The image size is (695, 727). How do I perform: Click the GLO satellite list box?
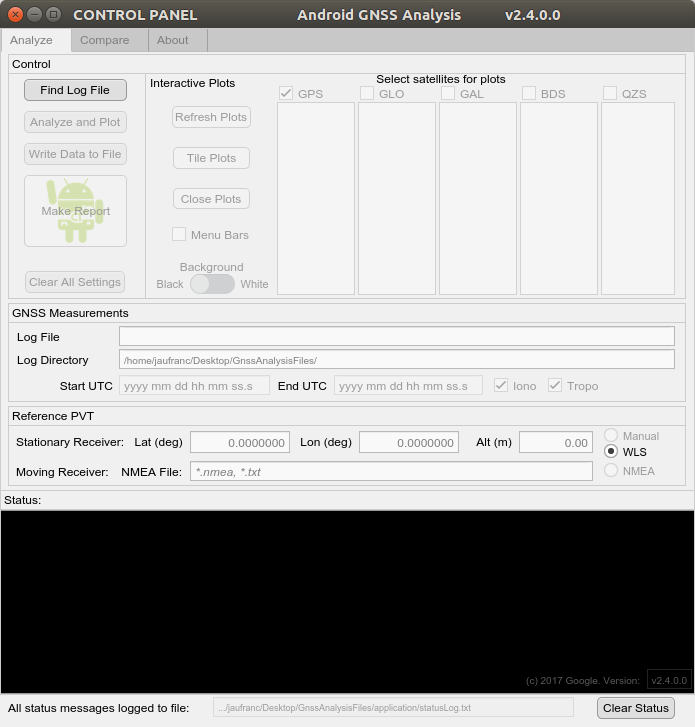(397, 198)
